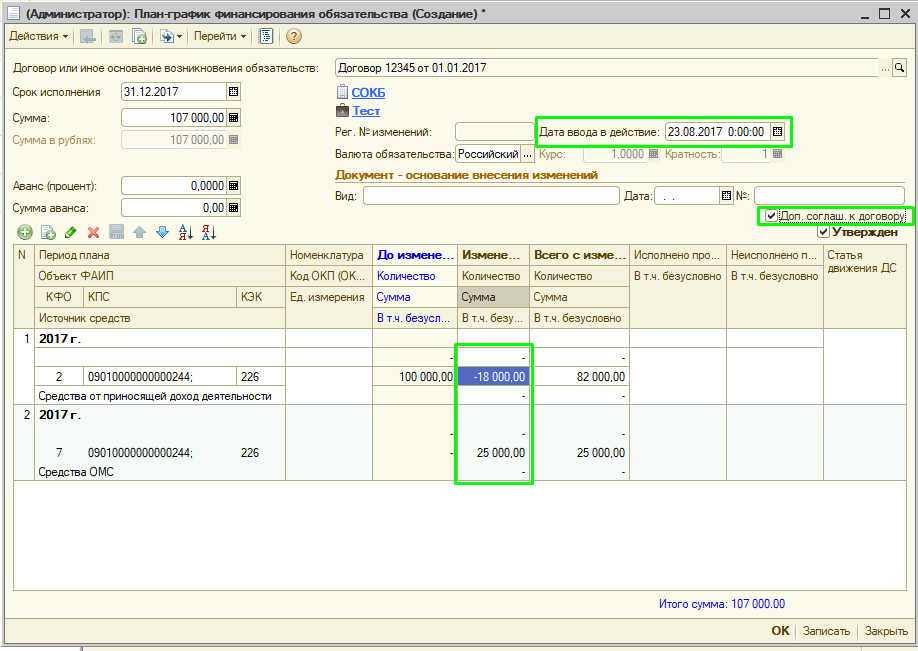Screen dimensions: 918x651
Task: Open help with the question mark icon
Action: point(294,36)
